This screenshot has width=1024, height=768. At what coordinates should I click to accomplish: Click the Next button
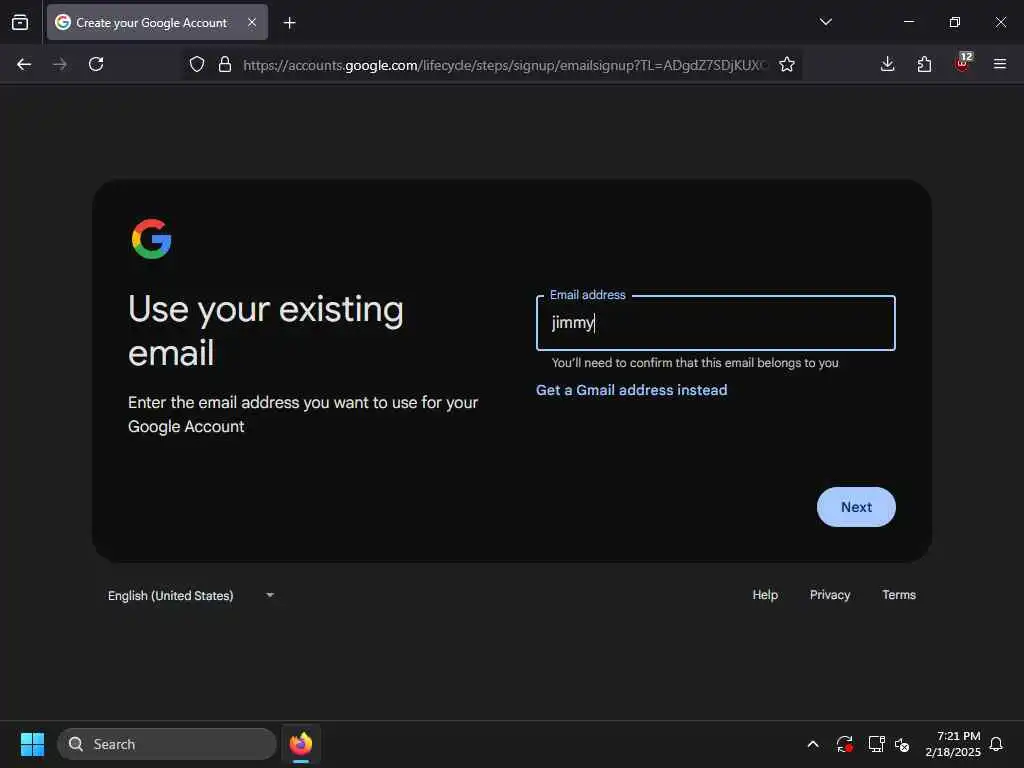[856, 507]
